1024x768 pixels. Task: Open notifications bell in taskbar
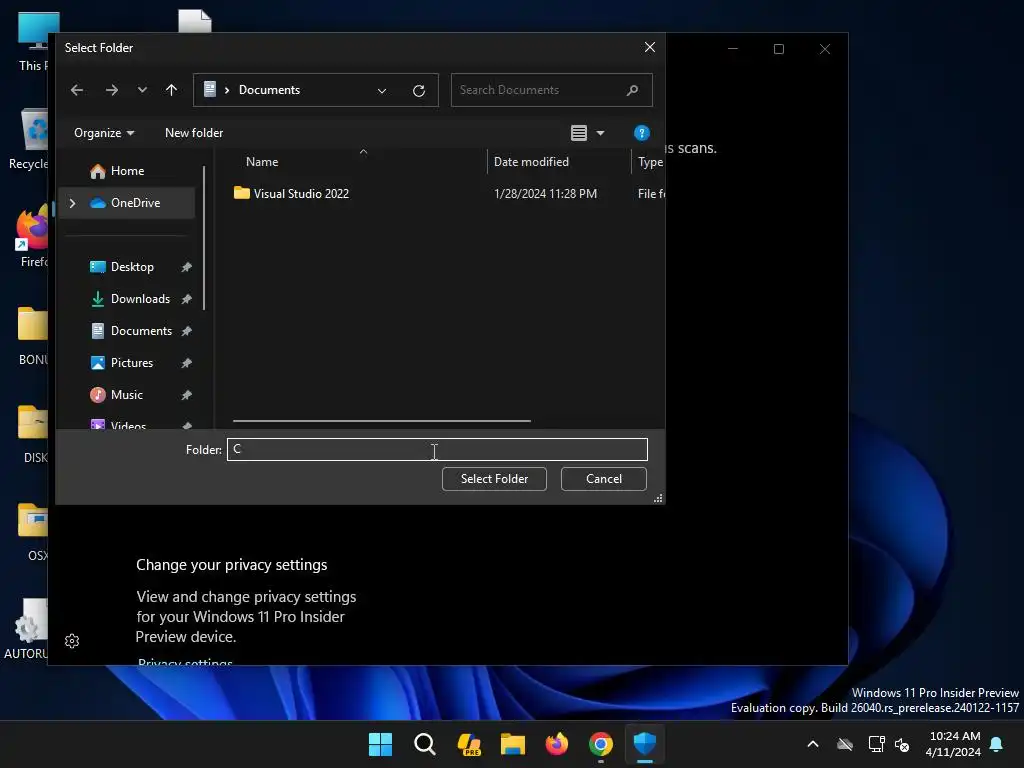996,744
